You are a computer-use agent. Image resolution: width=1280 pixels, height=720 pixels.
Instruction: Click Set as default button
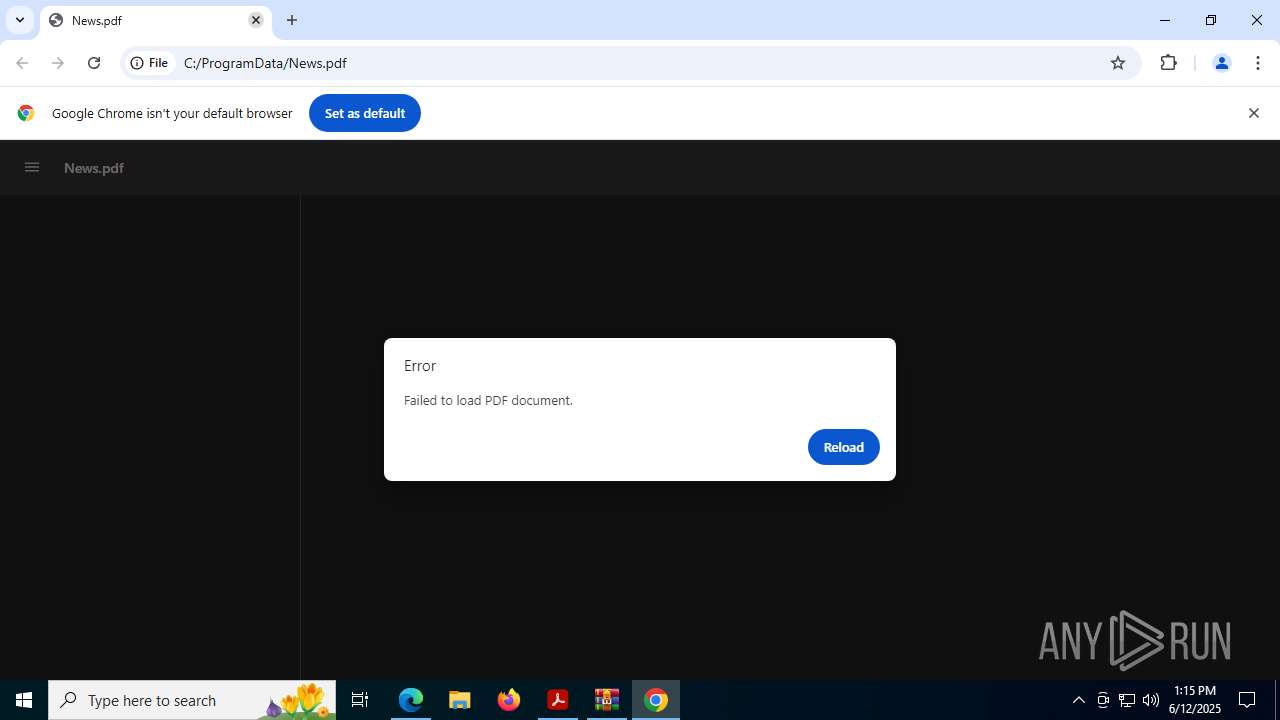click(x=365, y=113)
